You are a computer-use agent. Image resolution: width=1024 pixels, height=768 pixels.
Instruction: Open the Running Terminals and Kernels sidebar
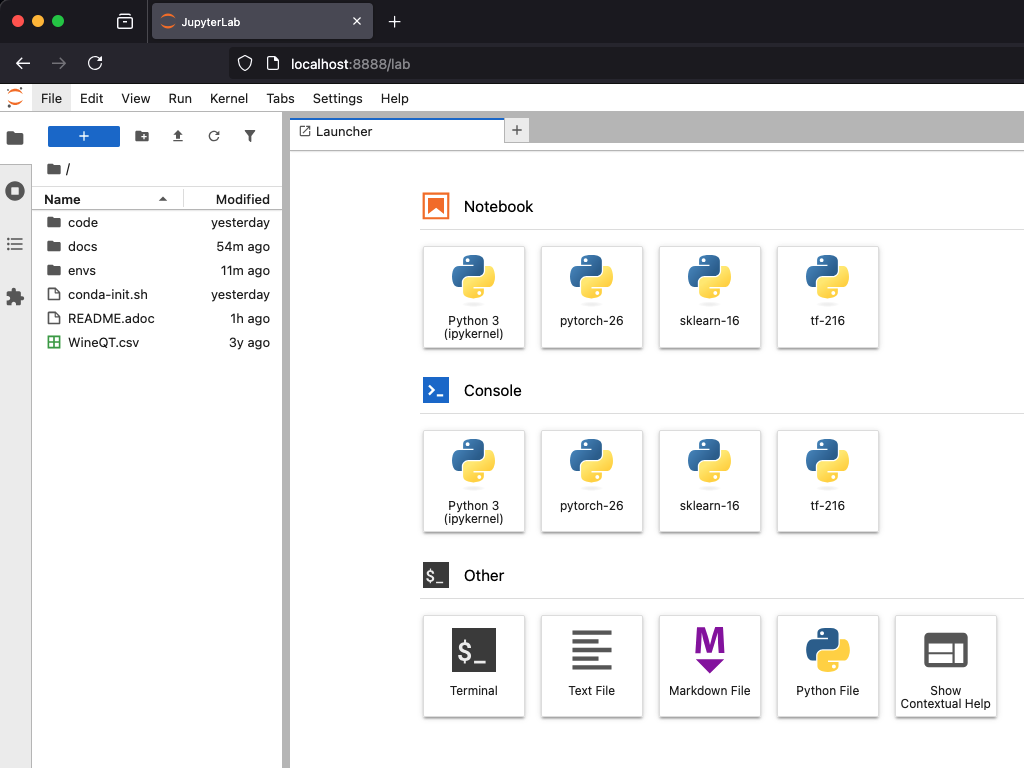(x=15, y=191)
